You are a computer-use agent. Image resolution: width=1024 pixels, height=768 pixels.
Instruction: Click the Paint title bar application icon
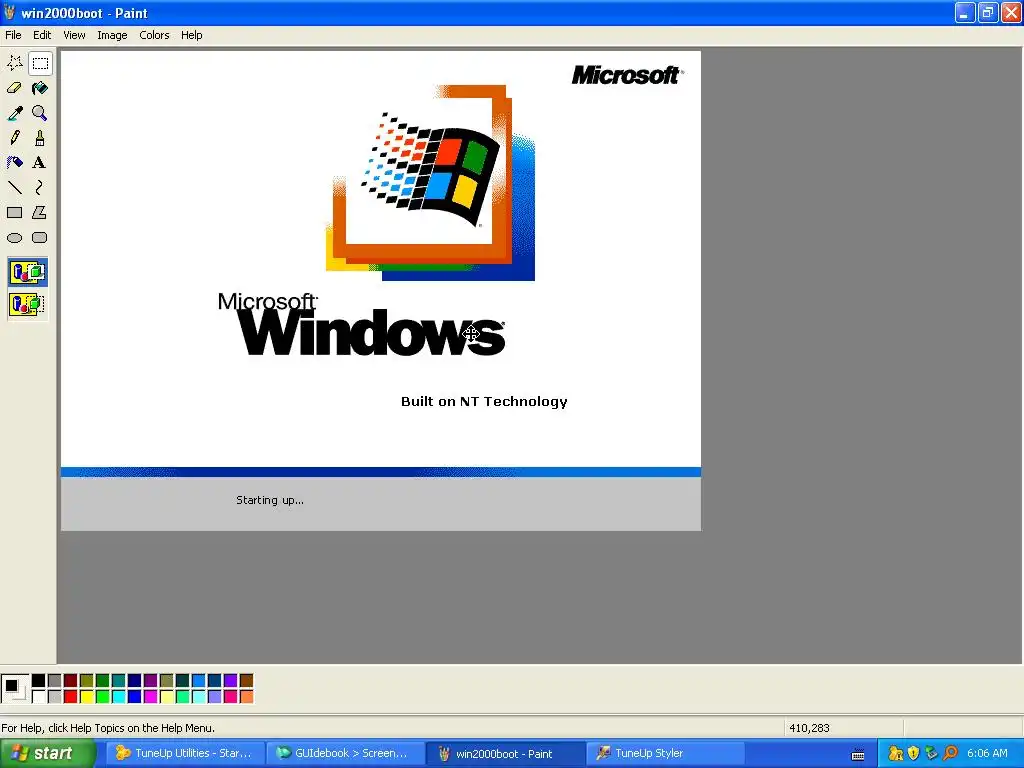click(x=9, y=12)
